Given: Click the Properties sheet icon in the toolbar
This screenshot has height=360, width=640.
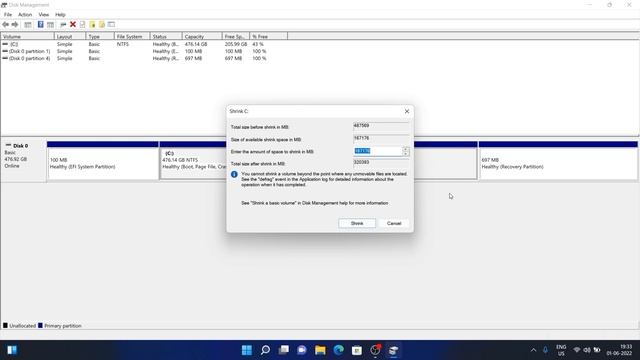Looking at the screenshot, I should point(82,24).
